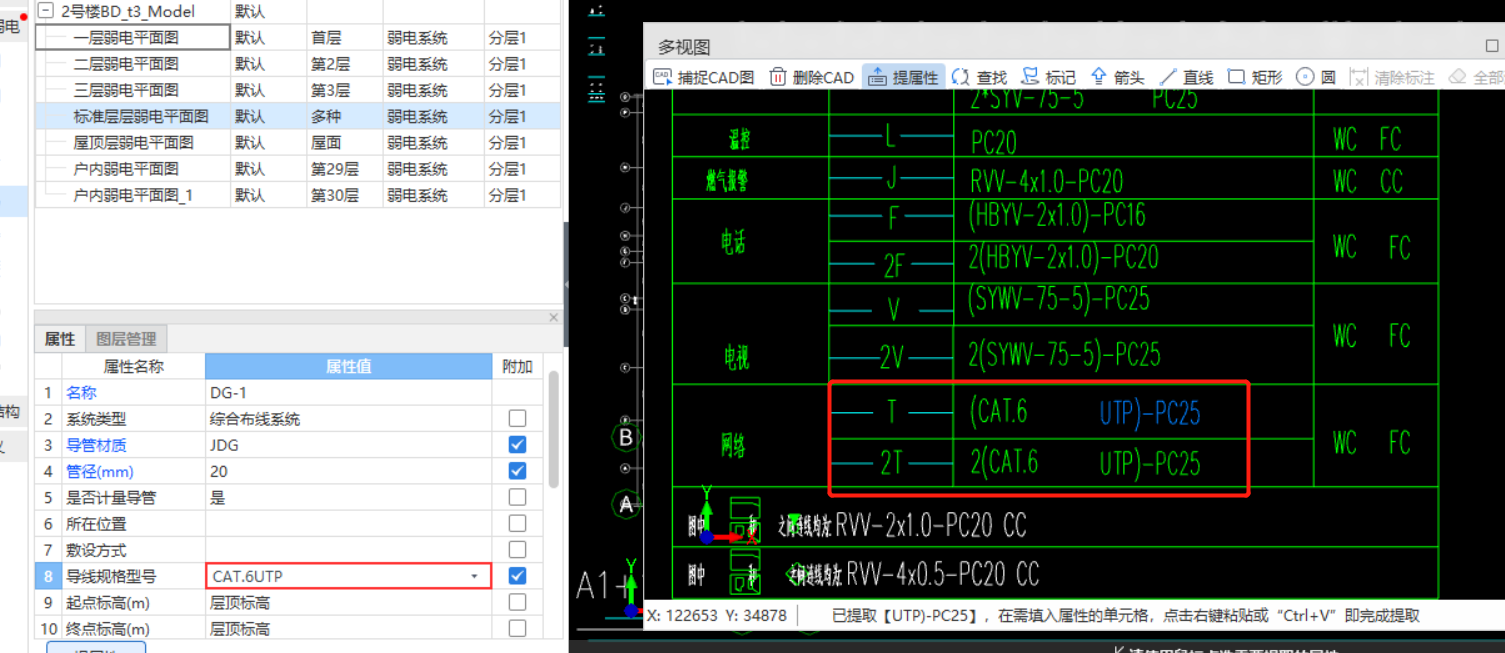Select the 标记 marker tool
This screenshot has height=653, width=1505.
[x=1048, y=77]
